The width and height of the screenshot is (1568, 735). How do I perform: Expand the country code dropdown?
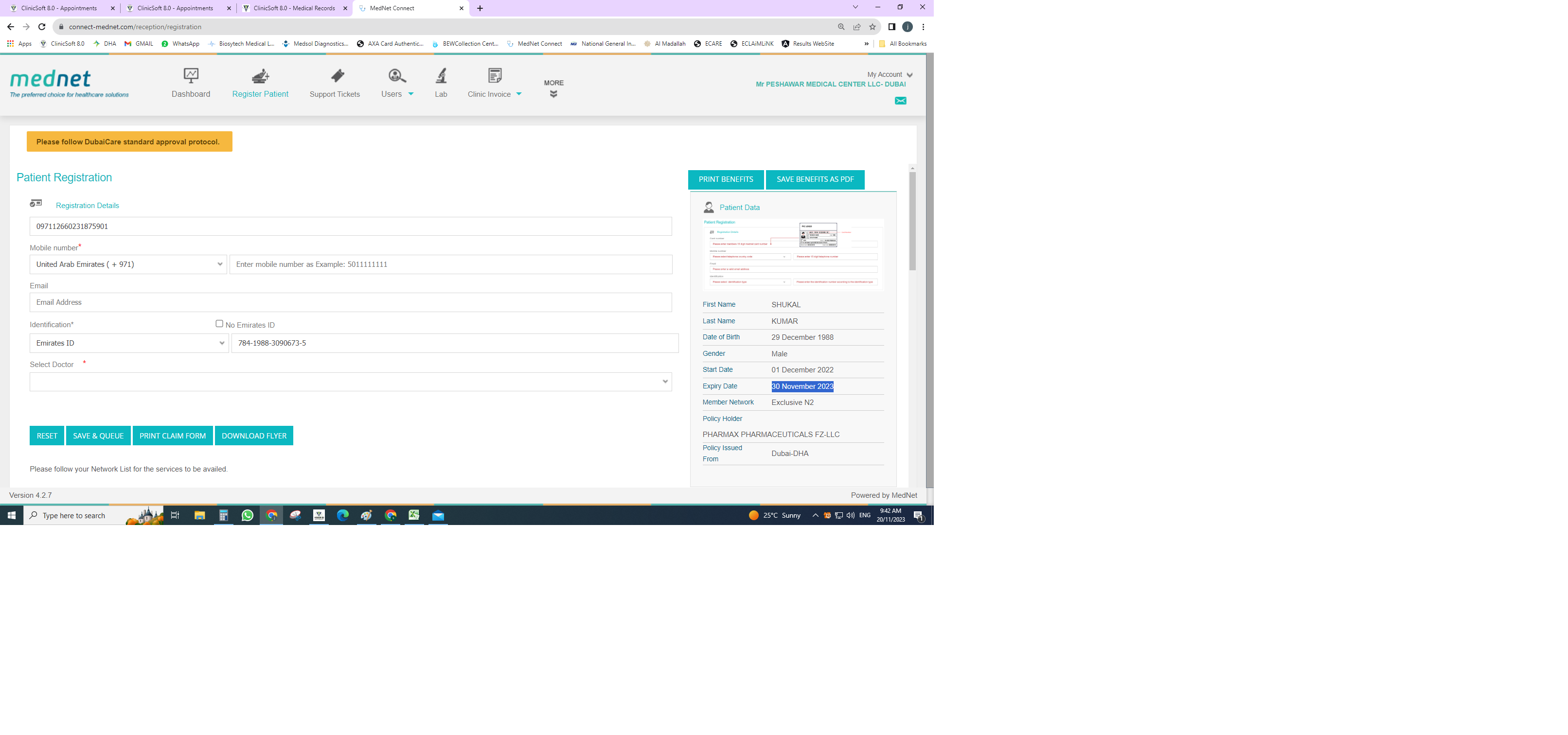[128, 264]
